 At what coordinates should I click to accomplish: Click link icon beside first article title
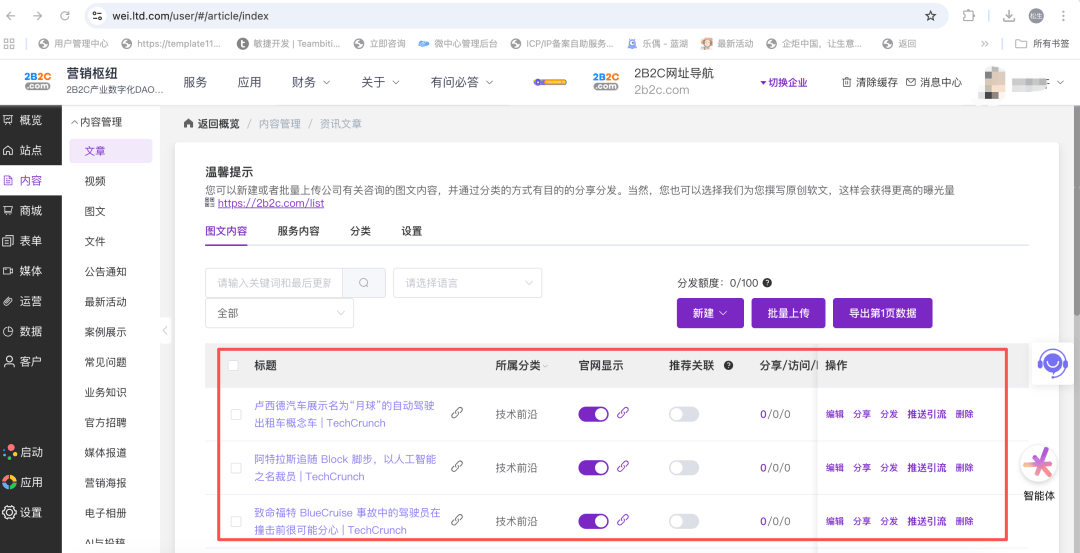click(457, 412)
